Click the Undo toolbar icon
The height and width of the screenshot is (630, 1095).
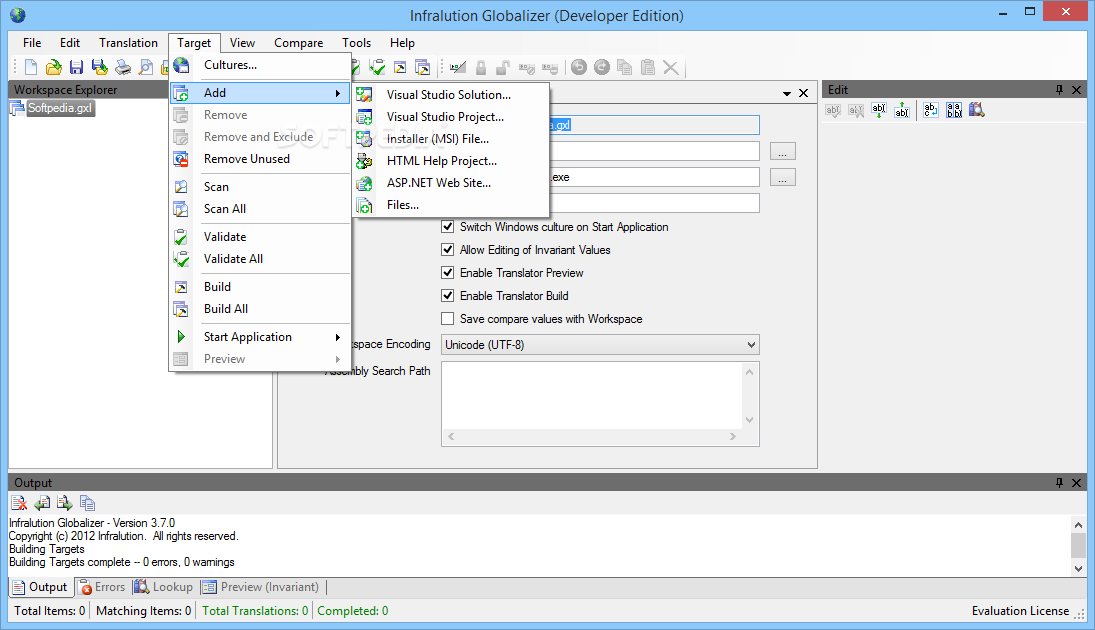579,67
